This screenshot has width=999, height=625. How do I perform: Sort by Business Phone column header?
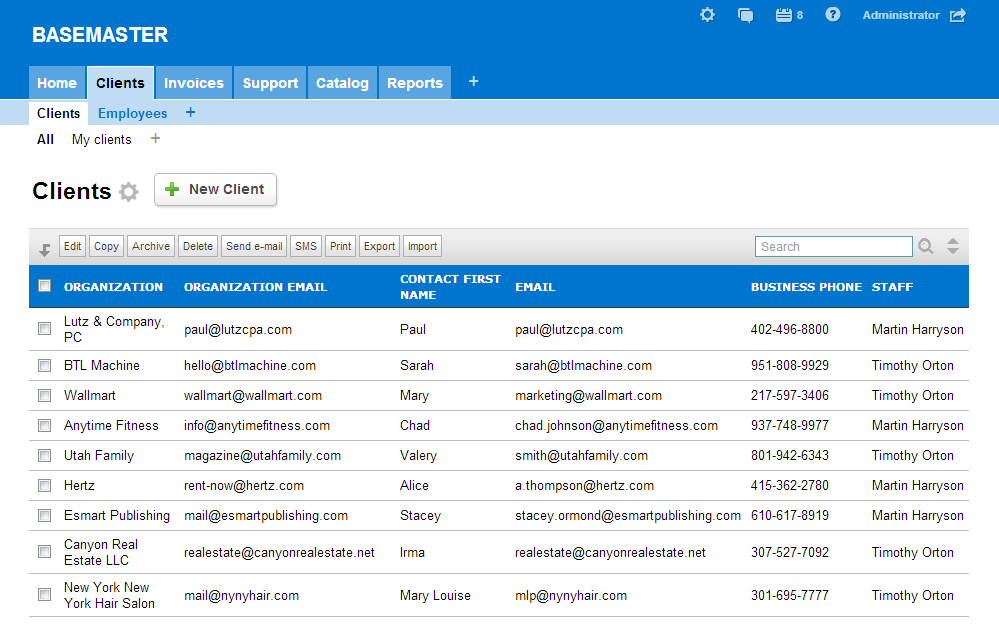(x=806, y=287)
